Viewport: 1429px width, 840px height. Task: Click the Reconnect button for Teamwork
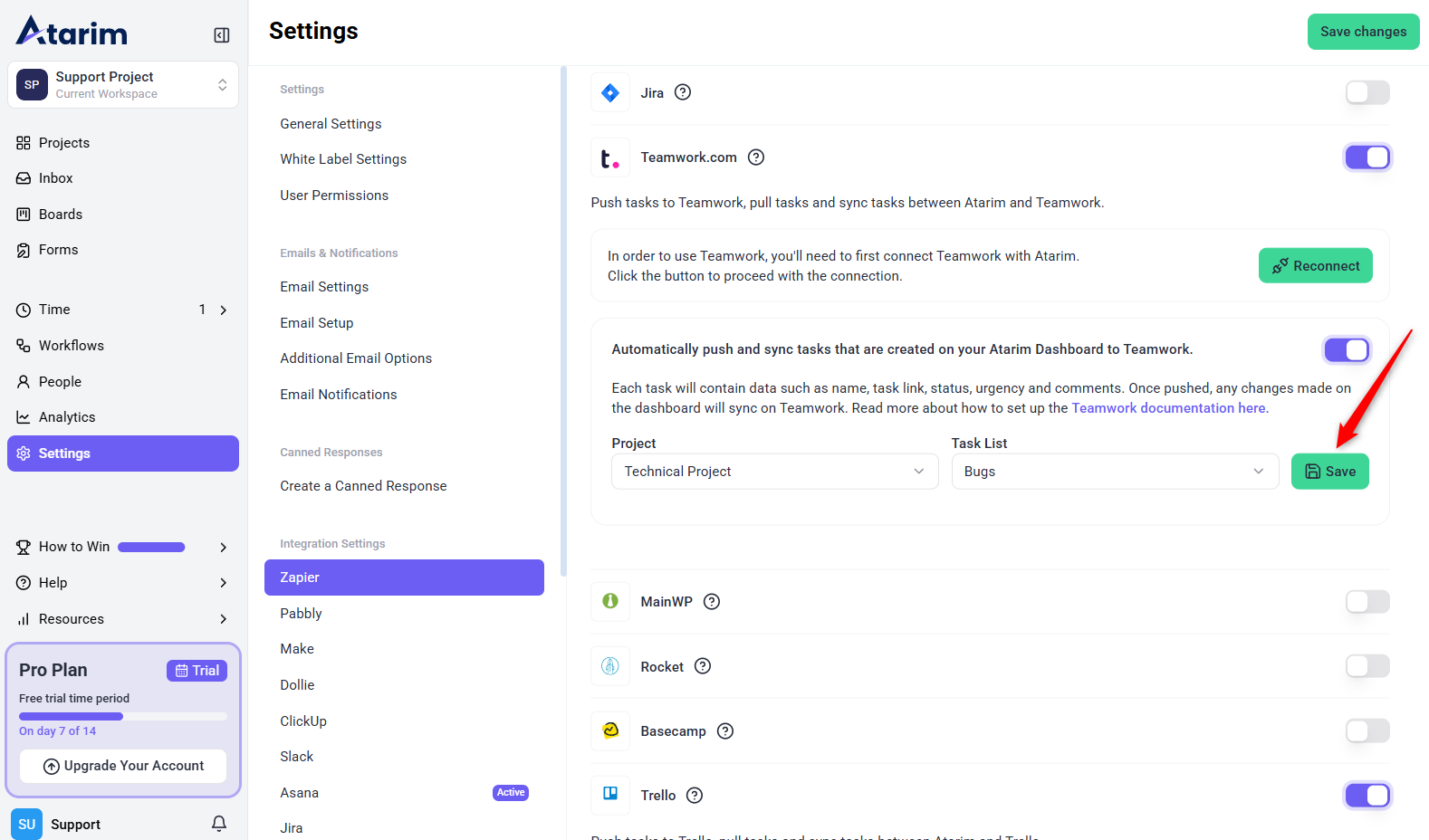pos(1315,266)
